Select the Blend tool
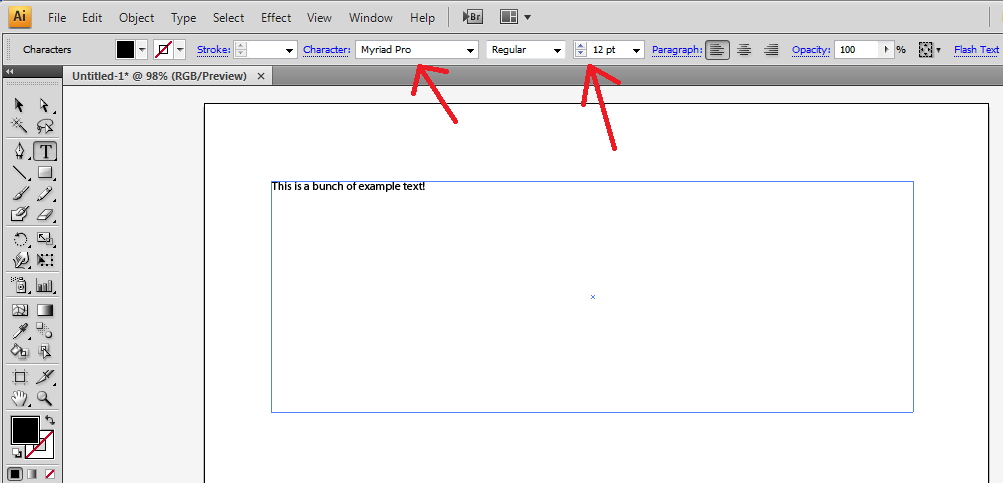 (45, 331)
